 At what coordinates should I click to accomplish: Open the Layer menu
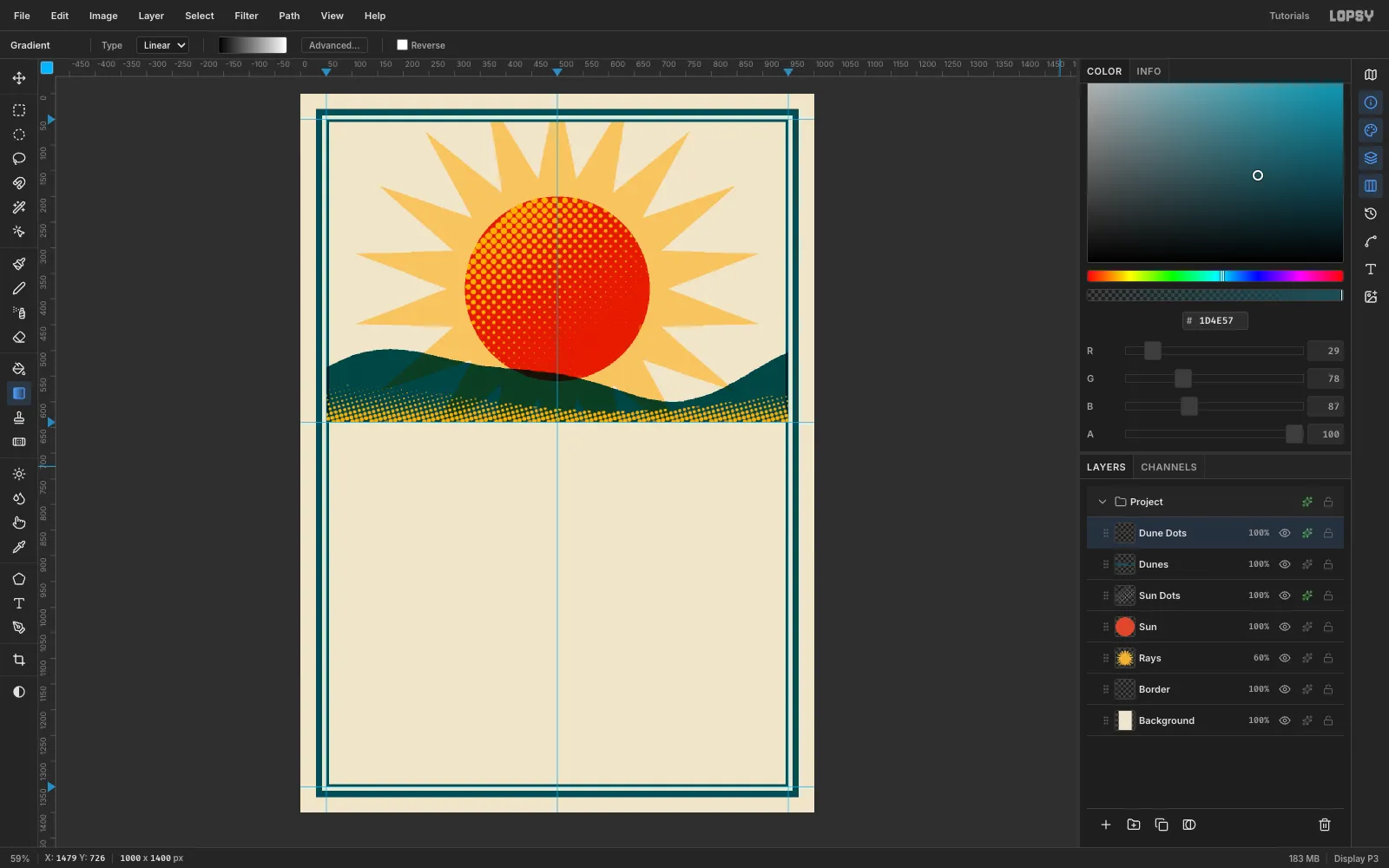pyautogui.click(x=151, y=16)
